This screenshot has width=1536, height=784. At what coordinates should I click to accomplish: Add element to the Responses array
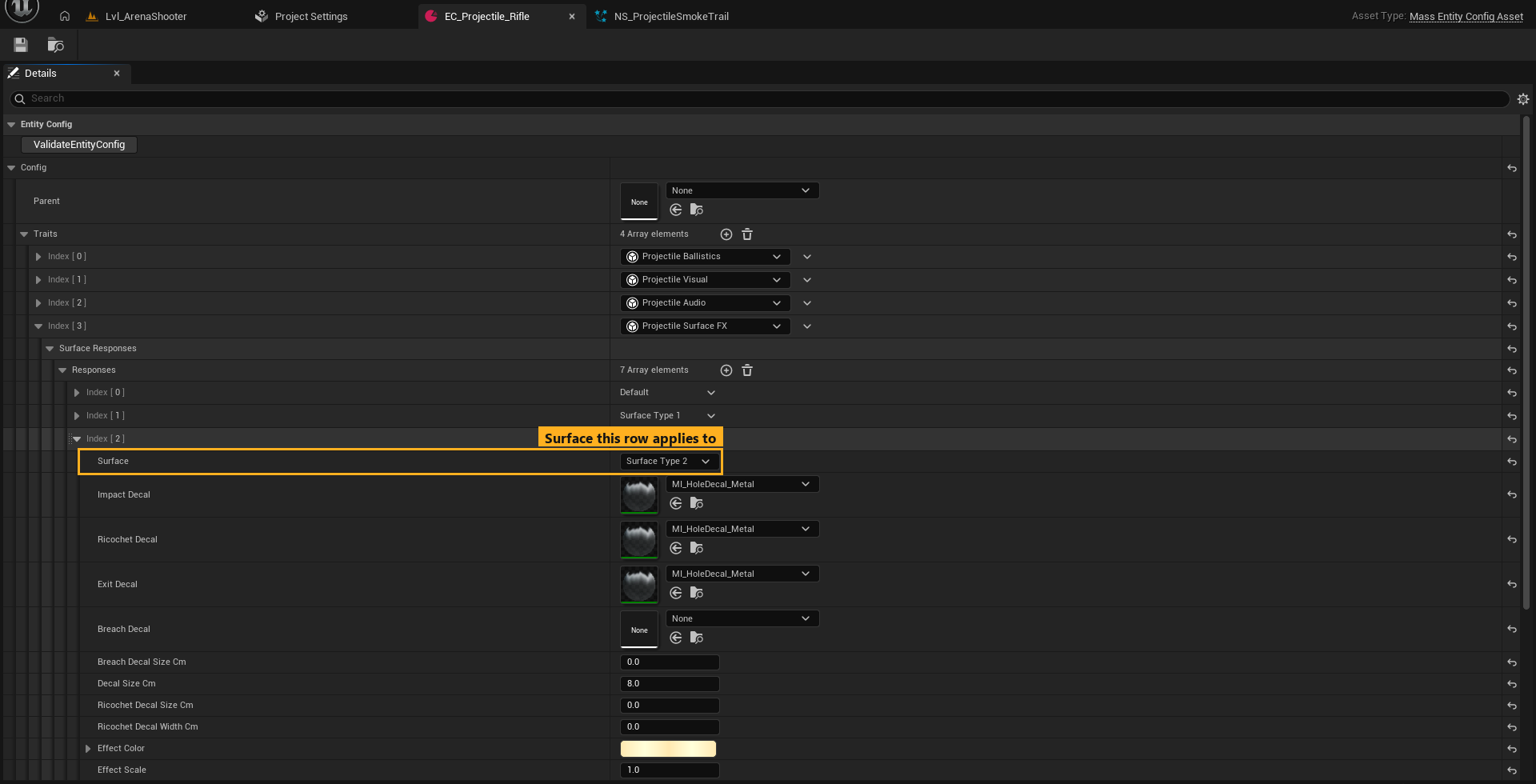click(x=726, y=370)
